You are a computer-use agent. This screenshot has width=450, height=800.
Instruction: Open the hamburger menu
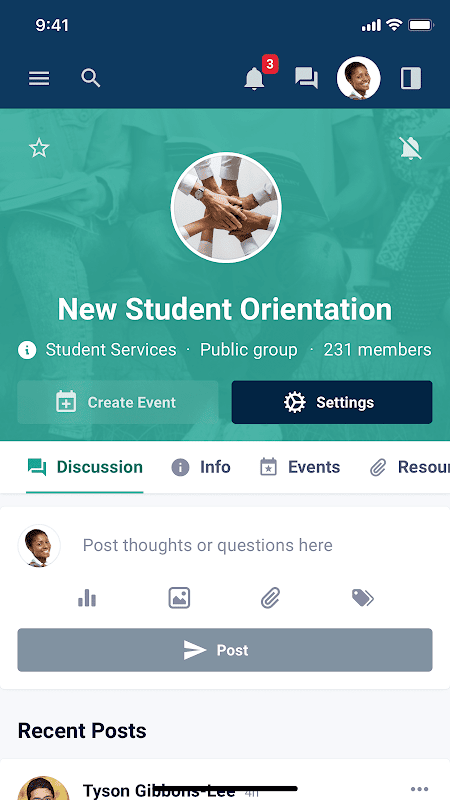(39, 78)
